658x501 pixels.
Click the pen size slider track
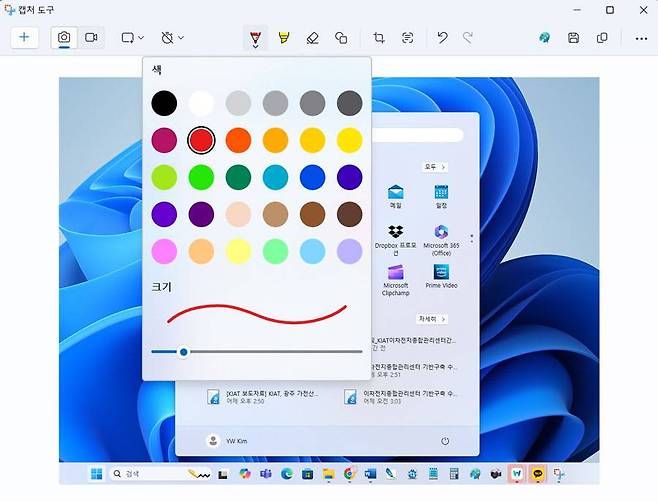[270, 352]
